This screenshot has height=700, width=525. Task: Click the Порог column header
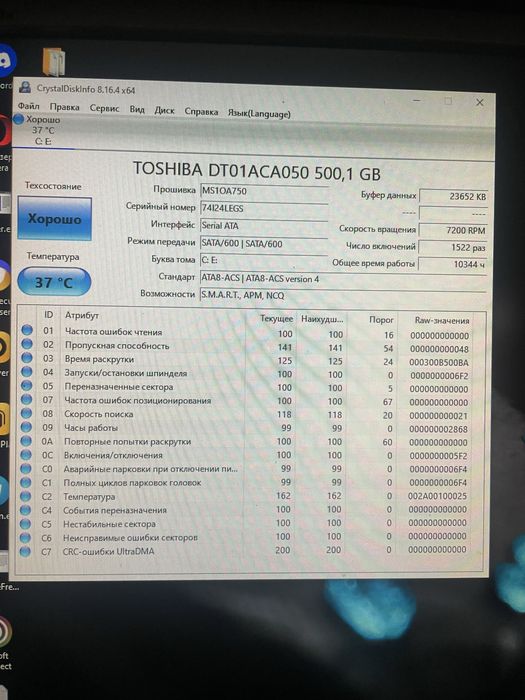tap(381, 320)
